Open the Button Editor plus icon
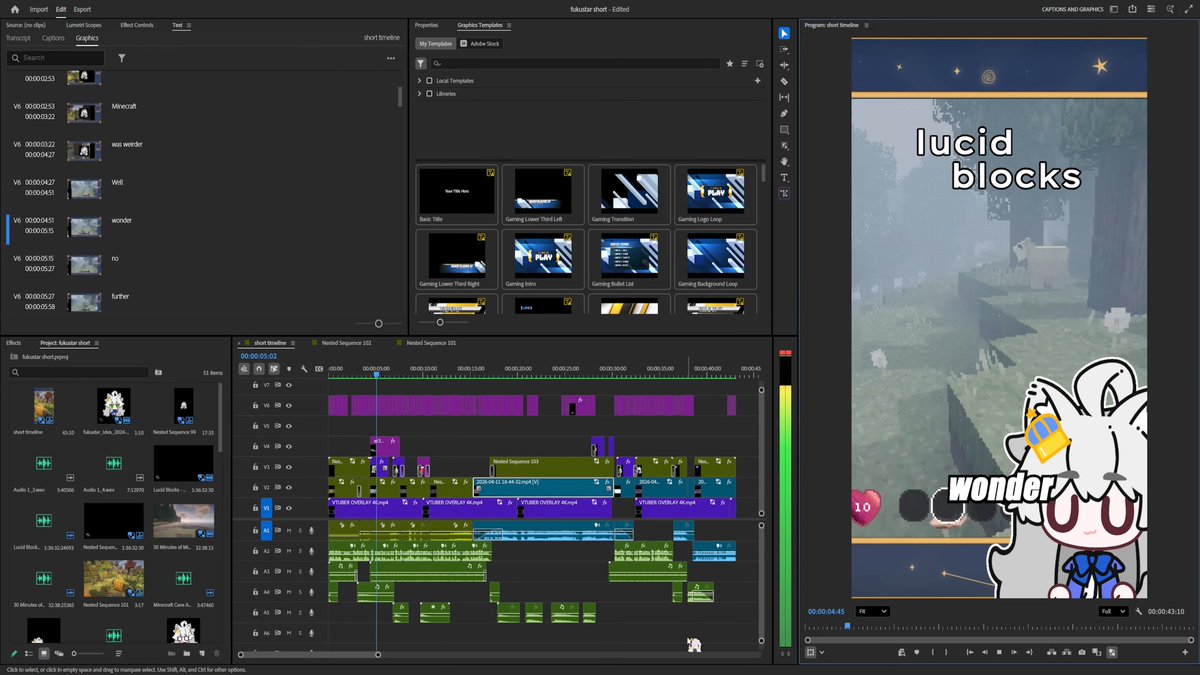Image resolution: width=1200 pixels, height=675 pixels. 1185,652
